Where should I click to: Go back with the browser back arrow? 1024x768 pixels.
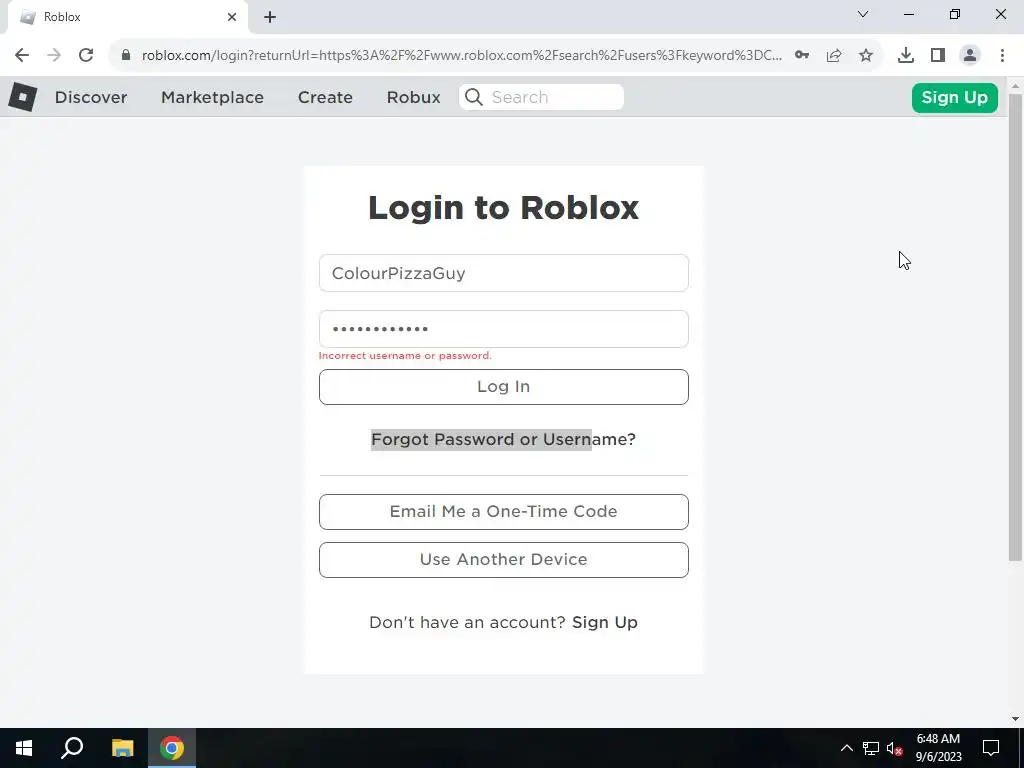click(22, 56)
